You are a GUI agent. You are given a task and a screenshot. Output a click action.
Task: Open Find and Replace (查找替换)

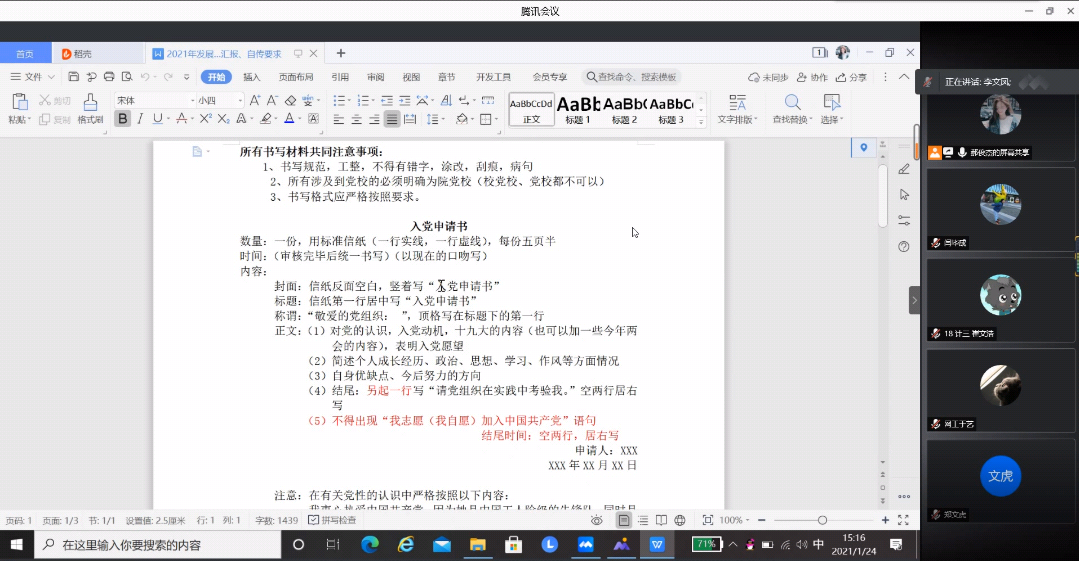pos(793,108)
